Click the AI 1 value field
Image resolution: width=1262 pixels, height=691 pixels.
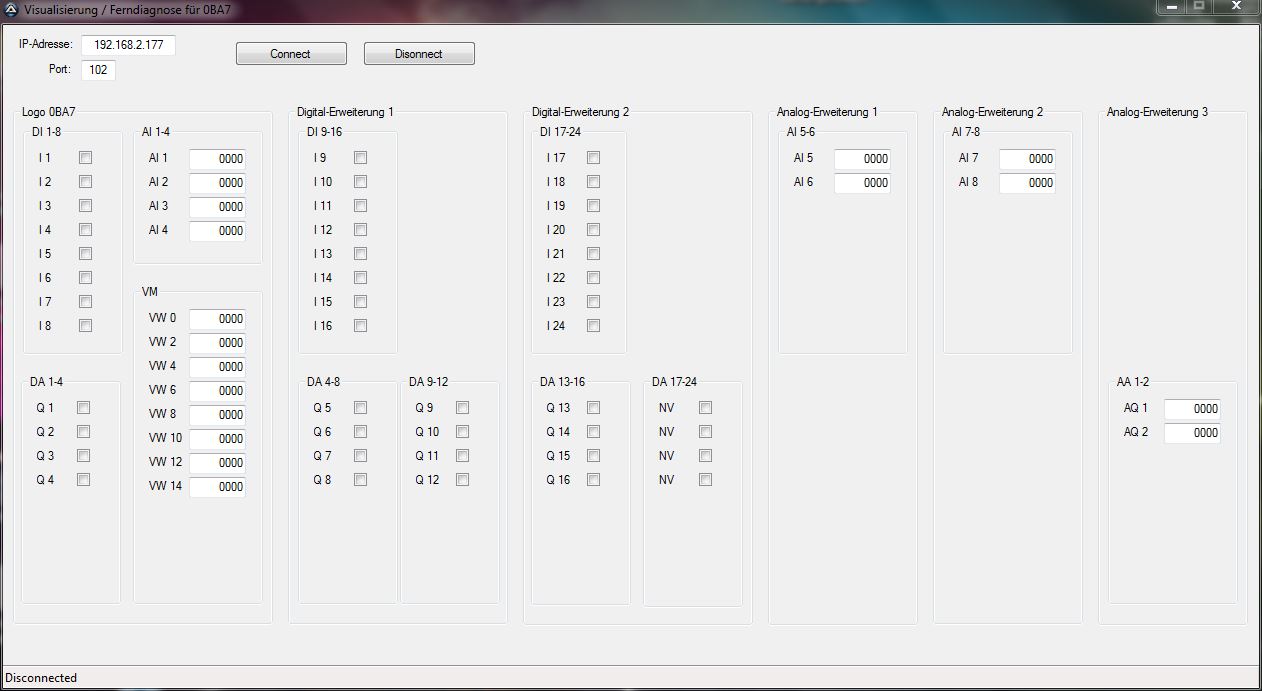pyautogui.click(x=217, y=159)
